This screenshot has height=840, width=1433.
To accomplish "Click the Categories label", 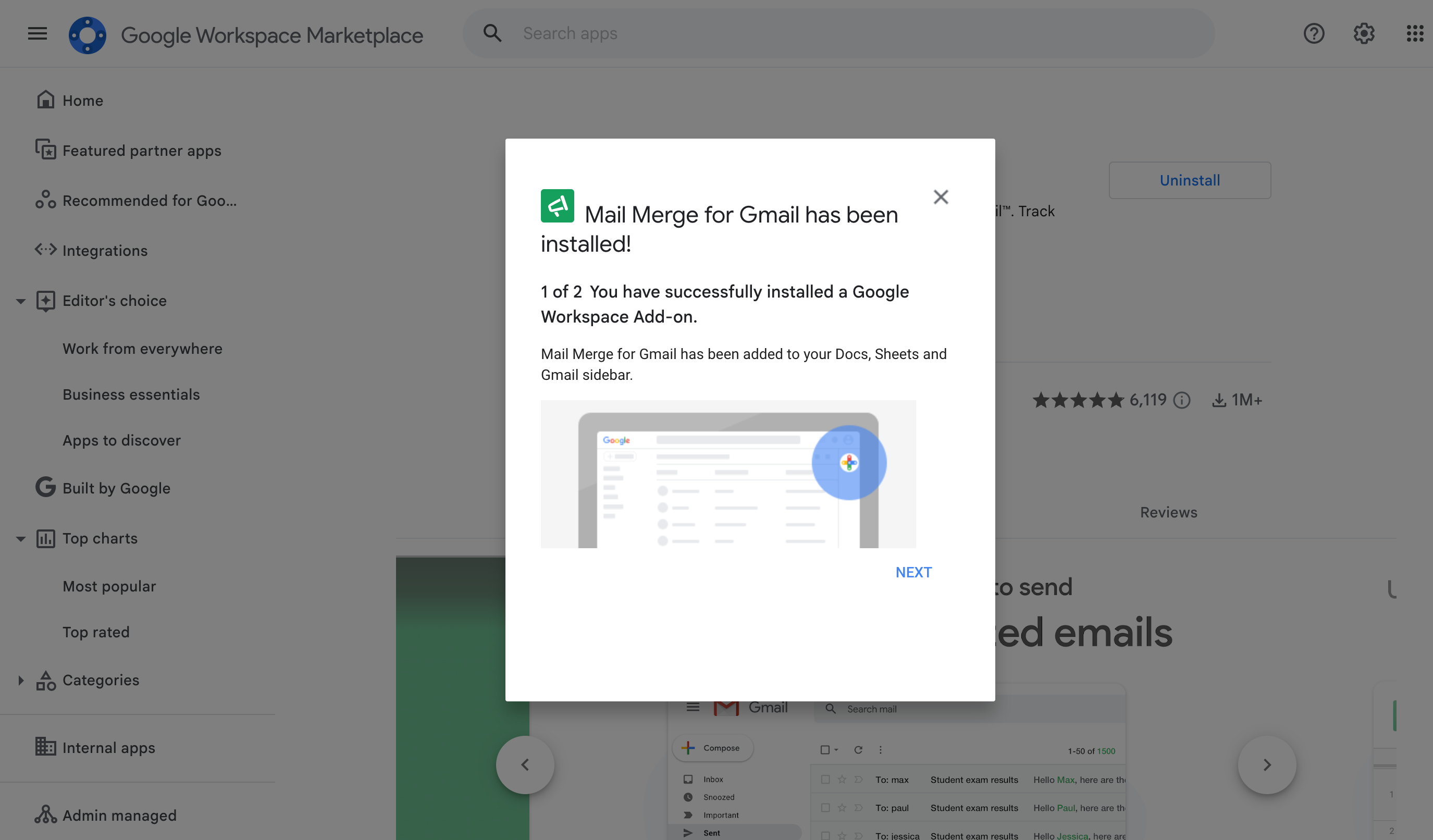I will 101,680.
